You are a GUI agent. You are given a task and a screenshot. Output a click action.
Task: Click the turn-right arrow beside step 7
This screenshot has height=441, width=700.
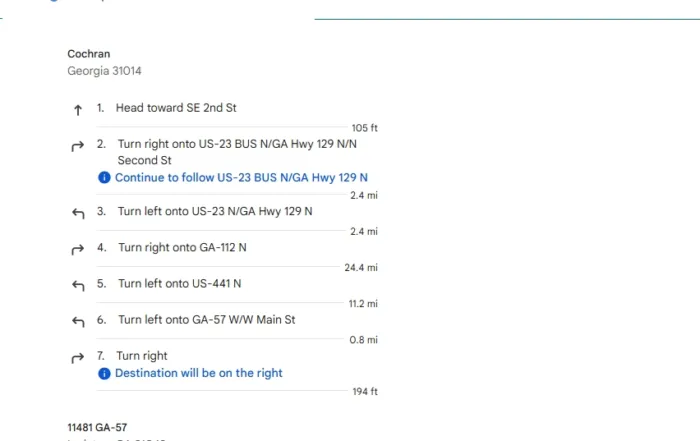coord(78,358)
